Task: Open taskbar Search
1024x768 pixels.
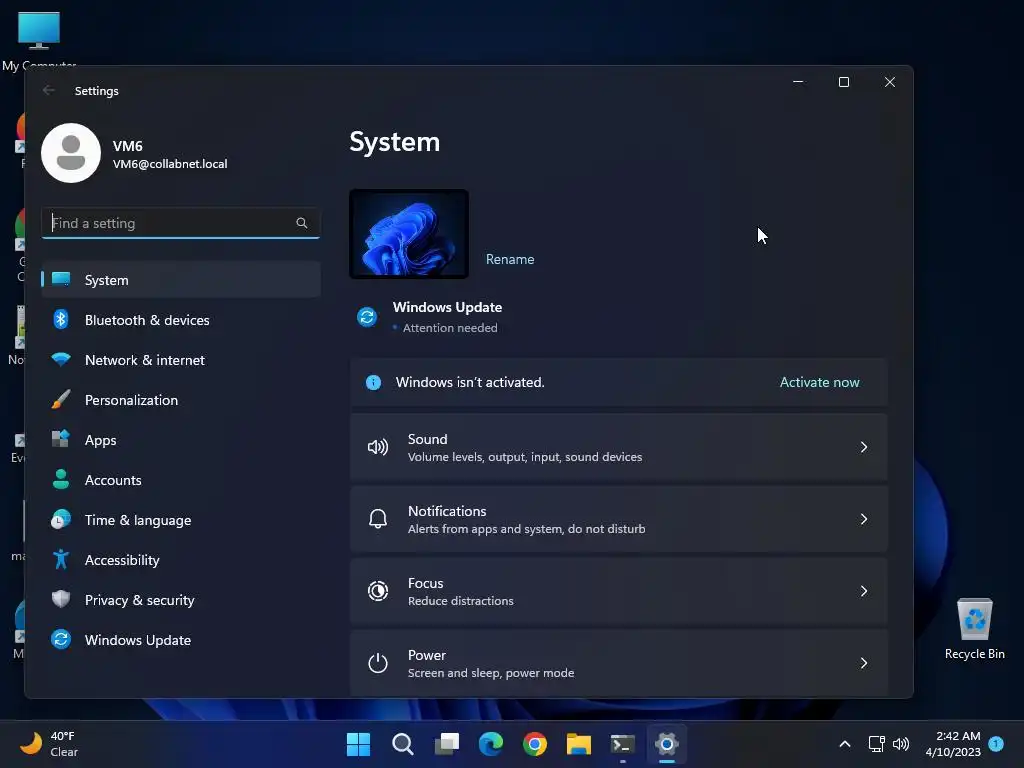Action: [402, 744]
